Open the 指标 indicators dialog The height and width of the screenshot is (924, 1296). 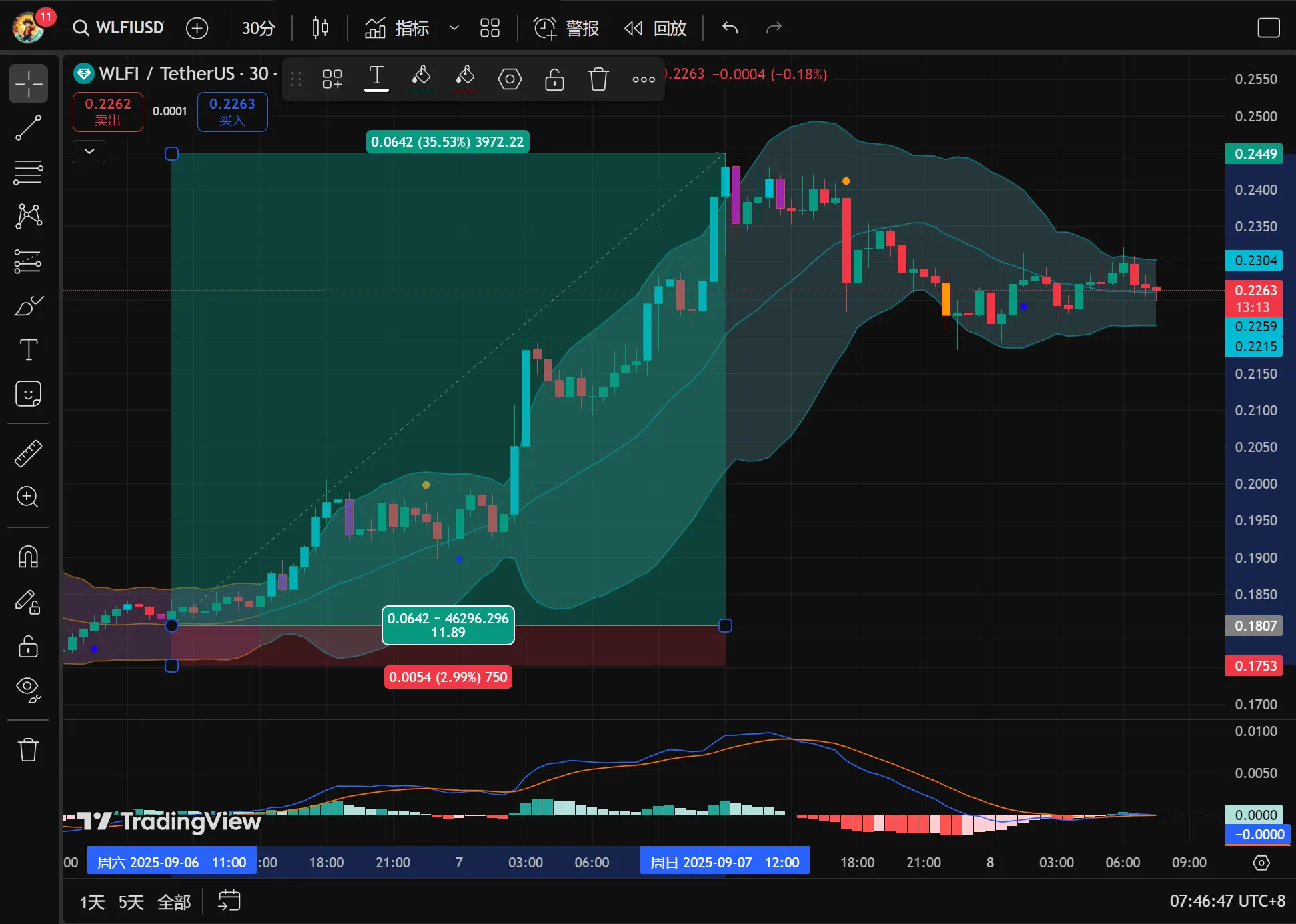[x=397, y=28]
